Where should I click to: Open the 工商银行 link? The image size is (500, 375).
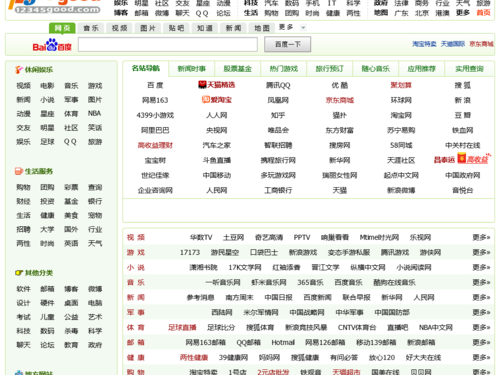278,190
